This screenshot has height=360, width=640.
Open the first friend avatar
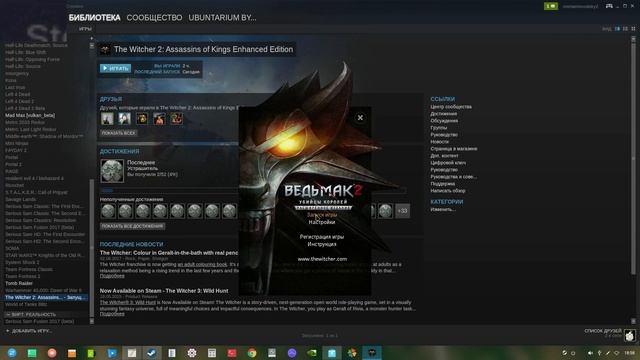pyautogui.click(x=107, y=119)
